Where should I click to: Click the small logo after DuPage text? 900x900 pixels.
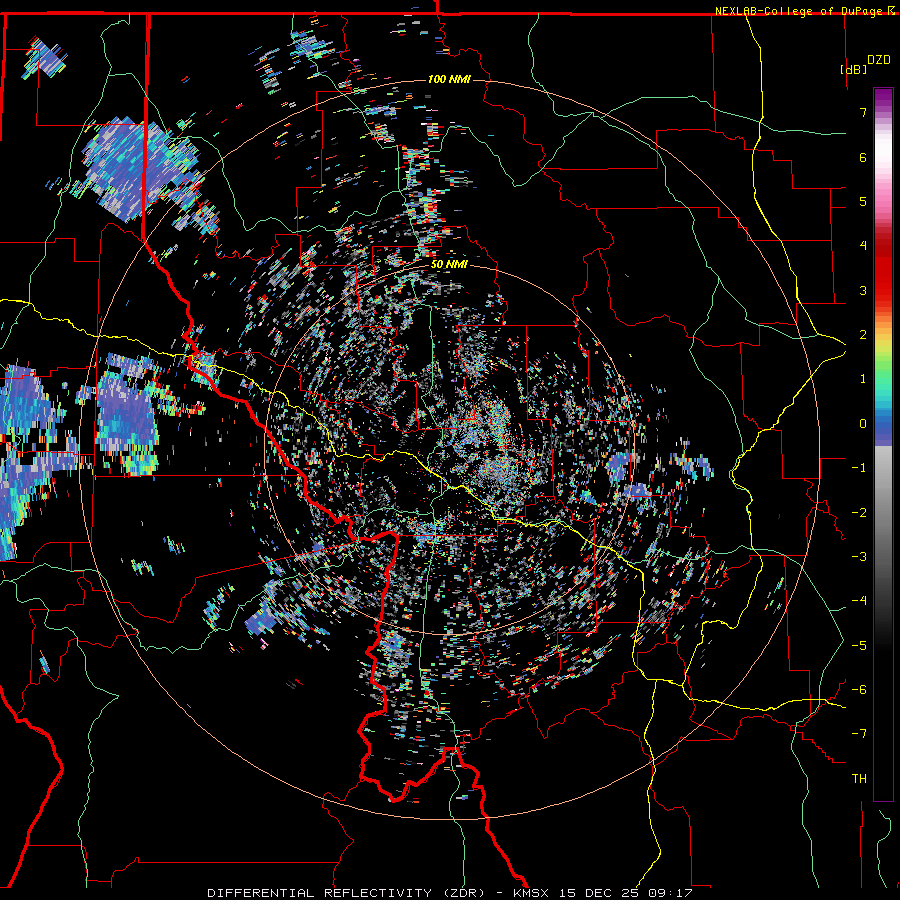click(x=891, y=11)
